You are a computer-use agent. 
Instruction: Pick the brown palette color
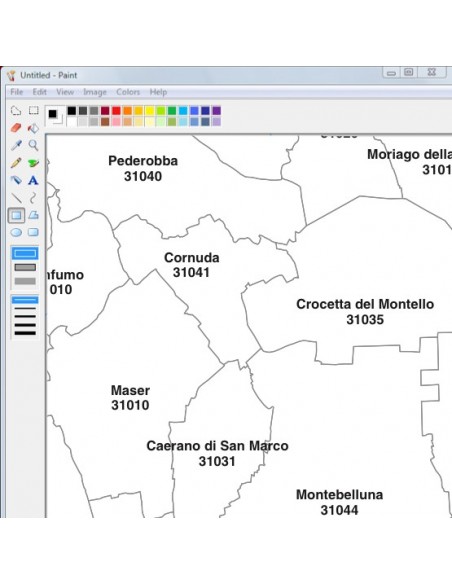click(x=105, y=121)
